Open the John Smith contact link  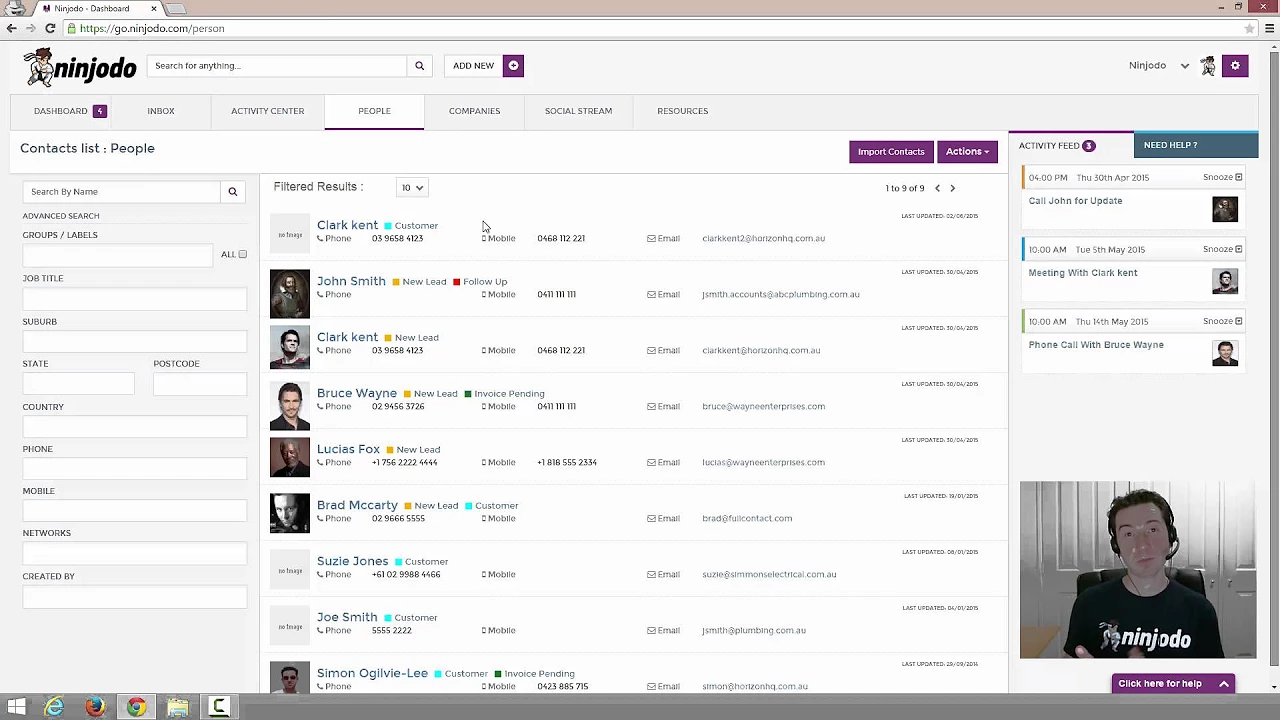click(351, 282)
